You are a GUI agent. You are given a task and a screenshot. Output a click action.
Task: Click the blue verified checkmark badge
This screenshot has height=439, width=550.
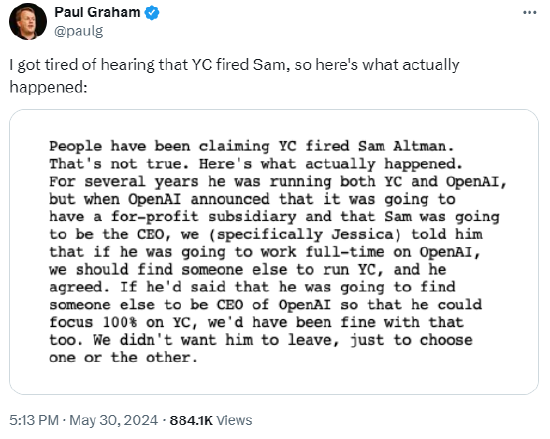(x=152, y=13)
